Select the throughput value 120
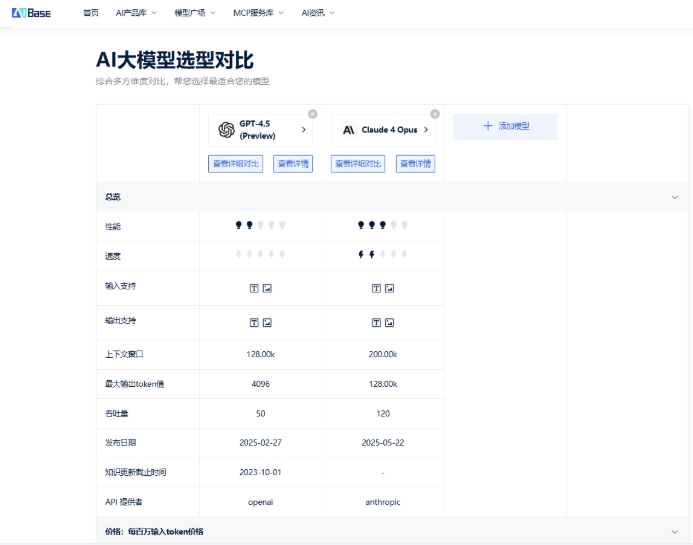Screen dimensions: 693x545 (x=383, y=414)
